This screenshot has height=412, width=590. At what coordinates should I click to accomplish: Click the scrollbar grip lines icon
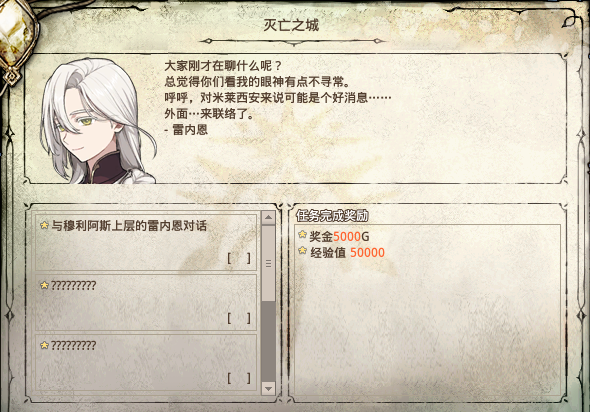[268, 263]
